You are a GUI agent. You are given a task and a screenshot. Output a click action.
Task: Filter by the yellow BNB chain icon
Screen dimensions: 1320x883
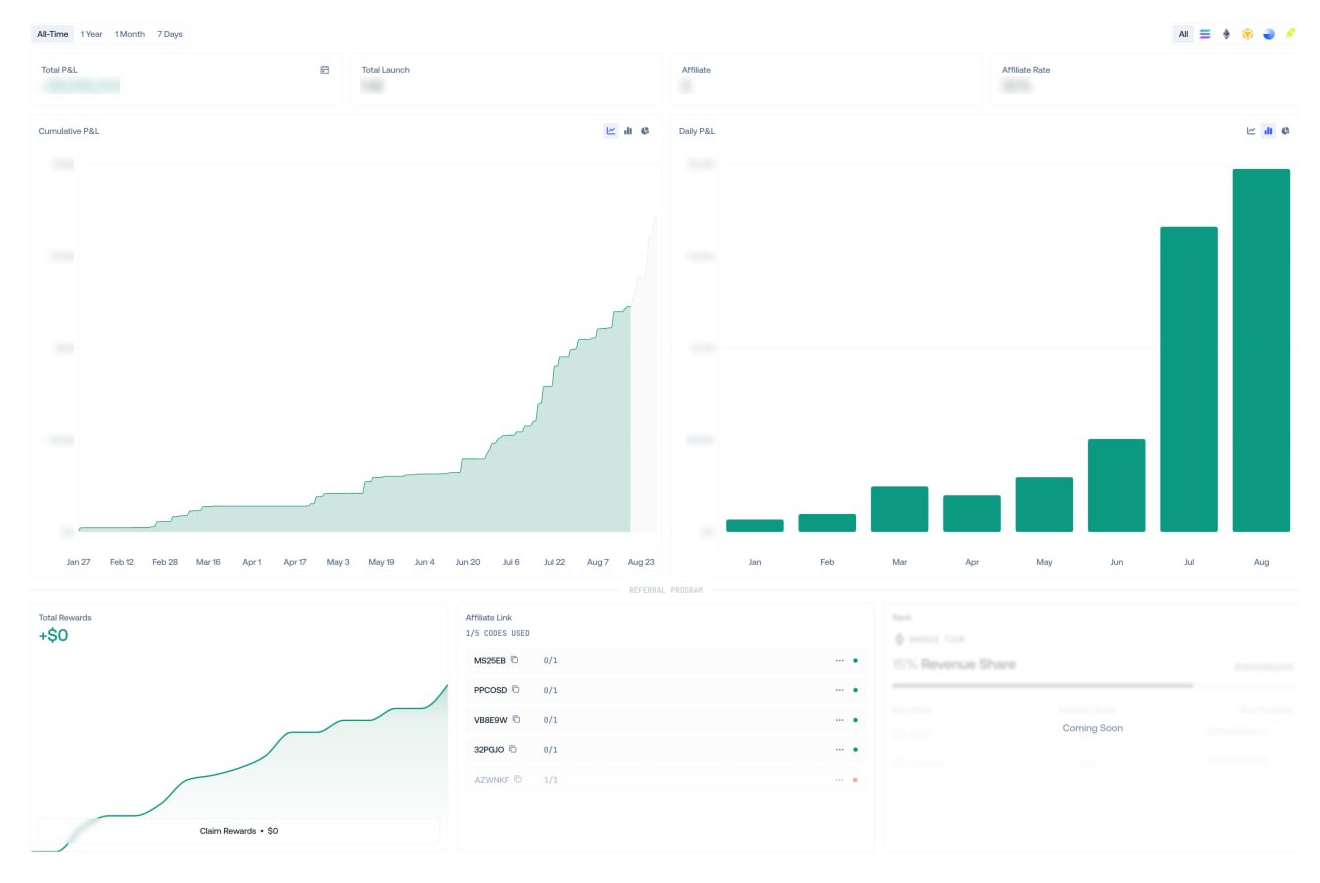(1248, 34)
